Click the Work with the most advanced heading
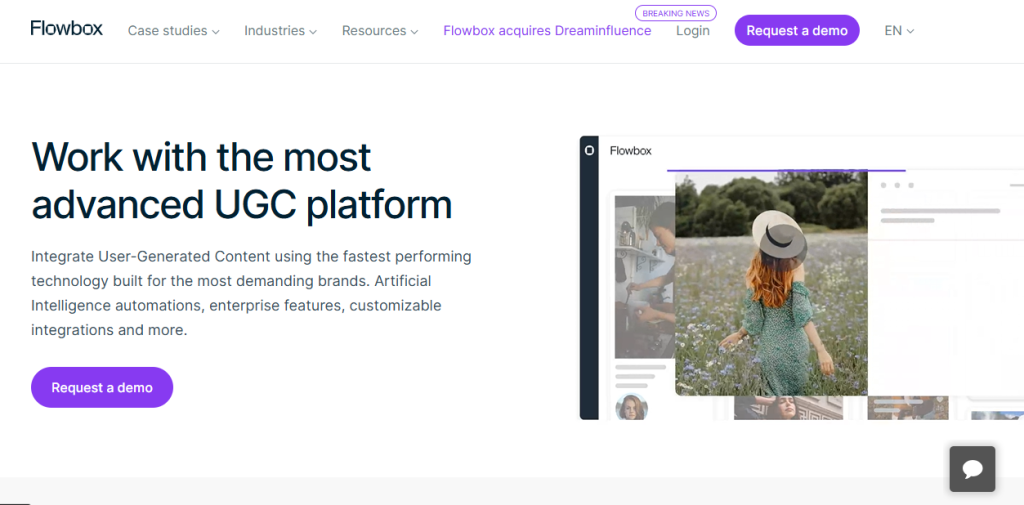This screenshot has height=505, width=1024. (242, 181)
